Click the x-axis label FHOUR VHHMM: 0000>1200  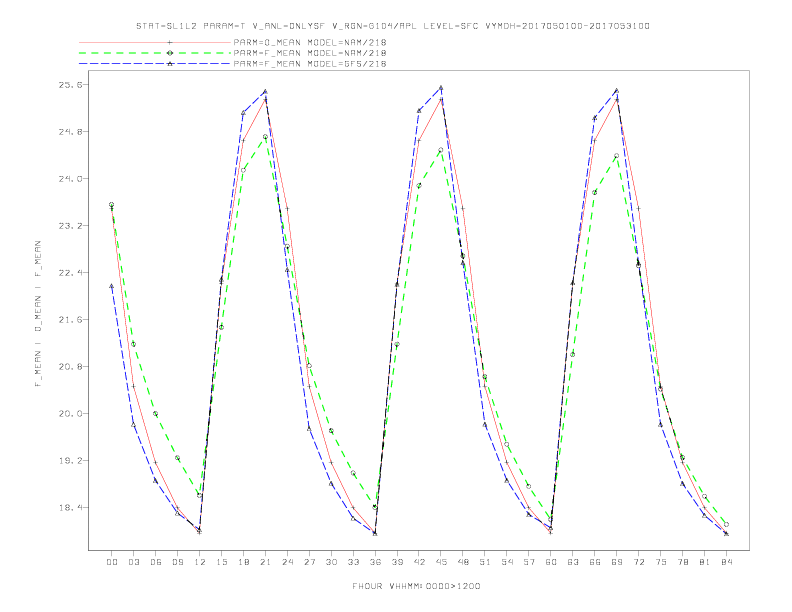point(416,586)
